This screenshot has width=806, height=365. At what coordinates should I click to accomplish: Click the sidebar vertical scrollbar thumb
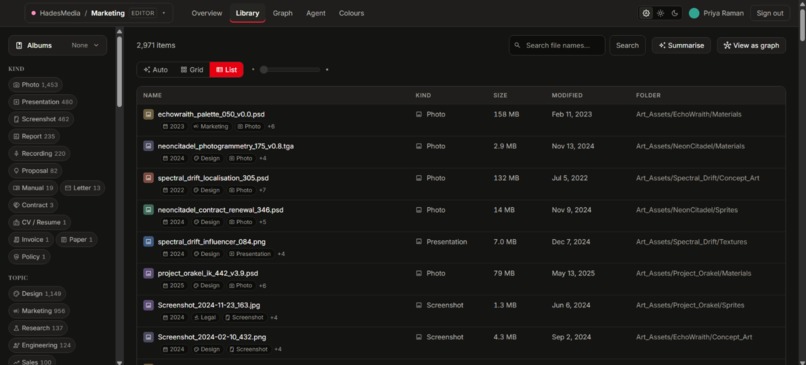click(x=119, y=71)
